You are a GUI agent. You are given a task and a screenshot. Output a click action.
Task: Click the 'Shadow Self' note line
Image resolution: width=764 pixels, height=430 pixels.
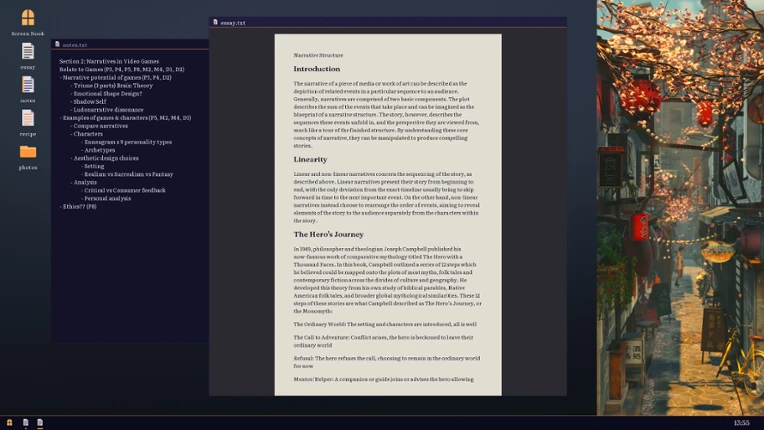click(88, 102)
